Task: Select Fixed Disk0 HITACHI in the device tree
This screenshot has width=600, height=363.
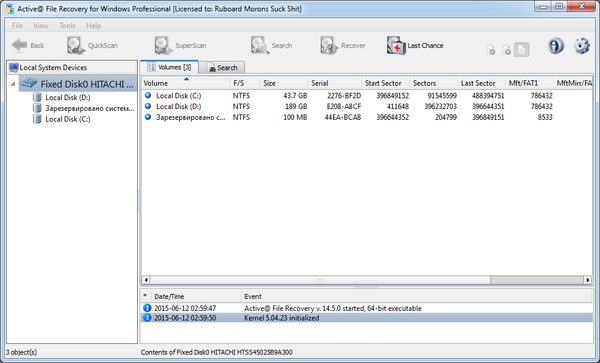Action: point(78,84)
